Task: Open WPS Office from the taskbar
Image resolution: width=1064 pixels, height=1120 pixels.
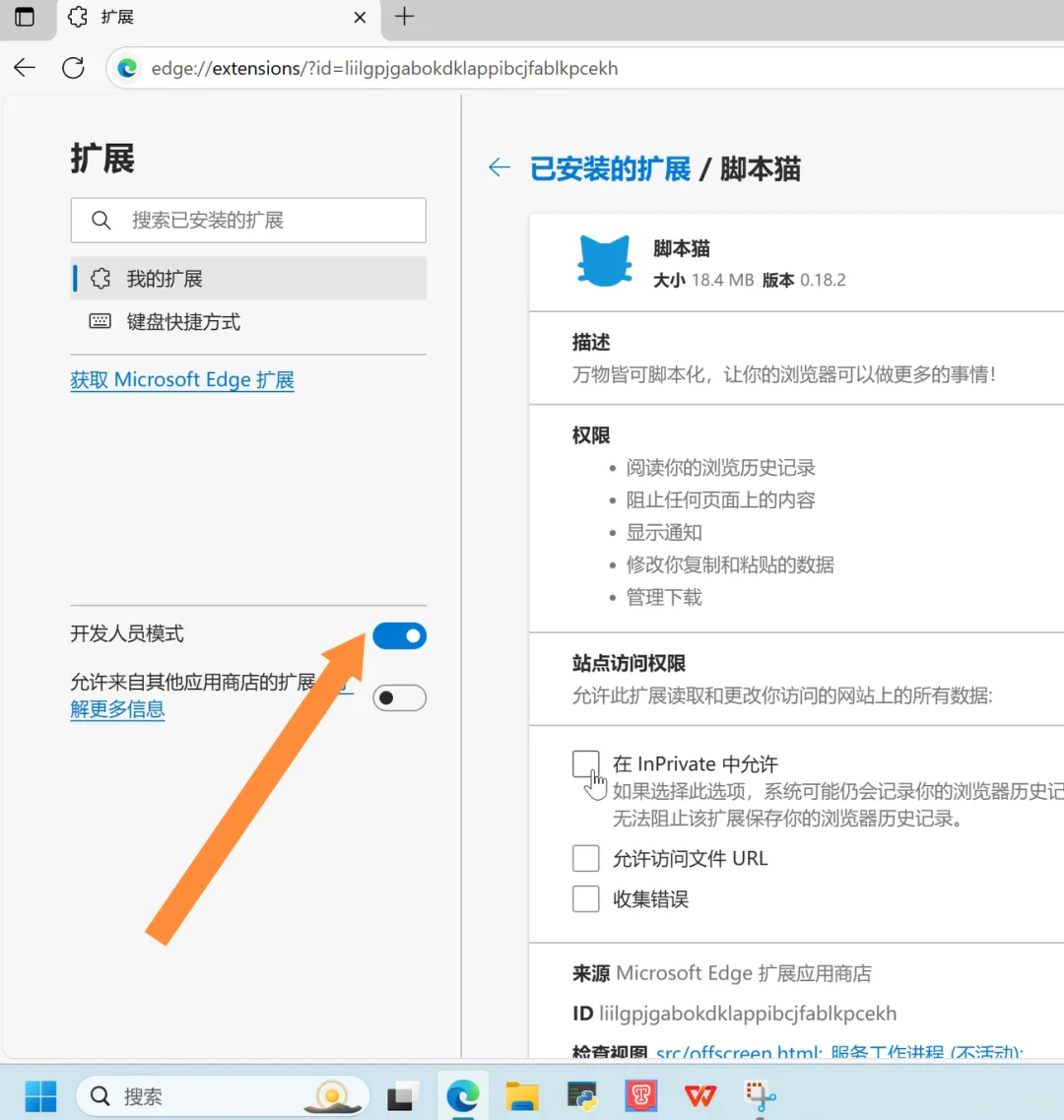Action: [x=699, y=1095]
